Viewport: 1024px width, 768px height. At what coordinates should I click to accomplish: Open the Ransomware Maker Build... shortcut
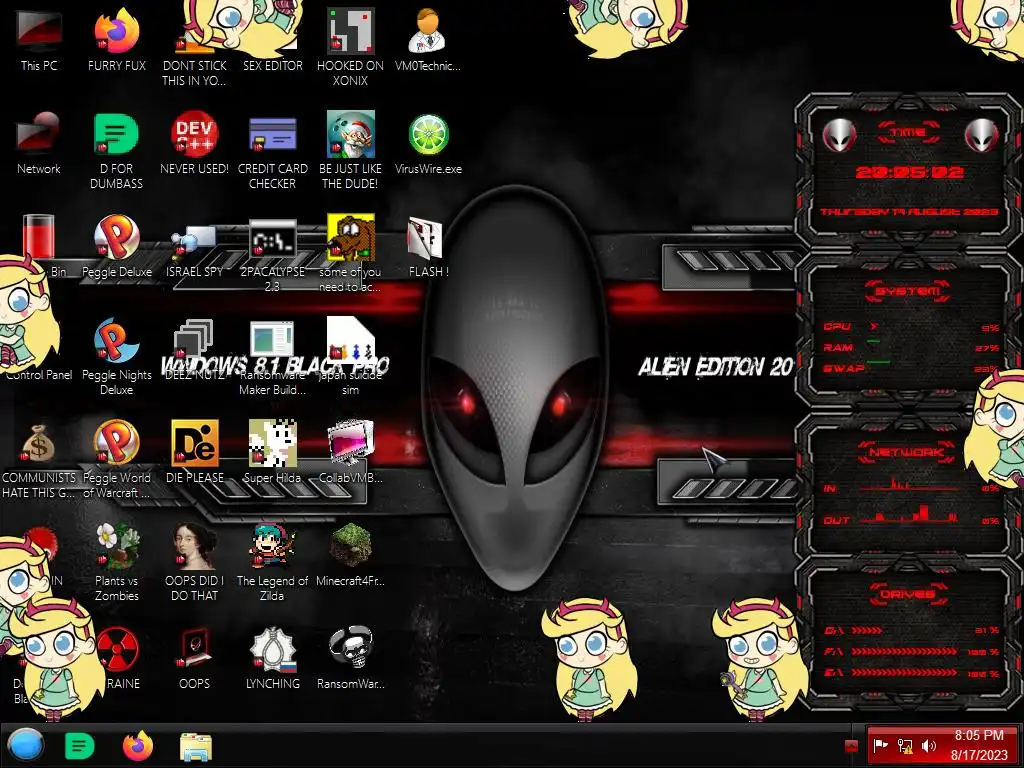click(272, 357)
